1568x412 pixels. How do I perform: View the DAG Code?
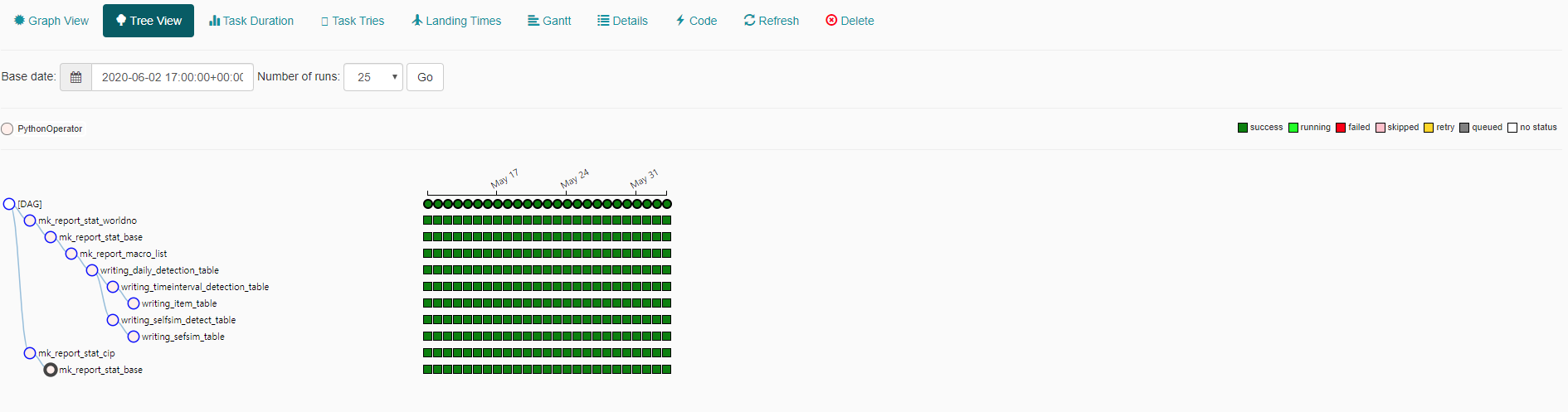click(x=696, y=21)
